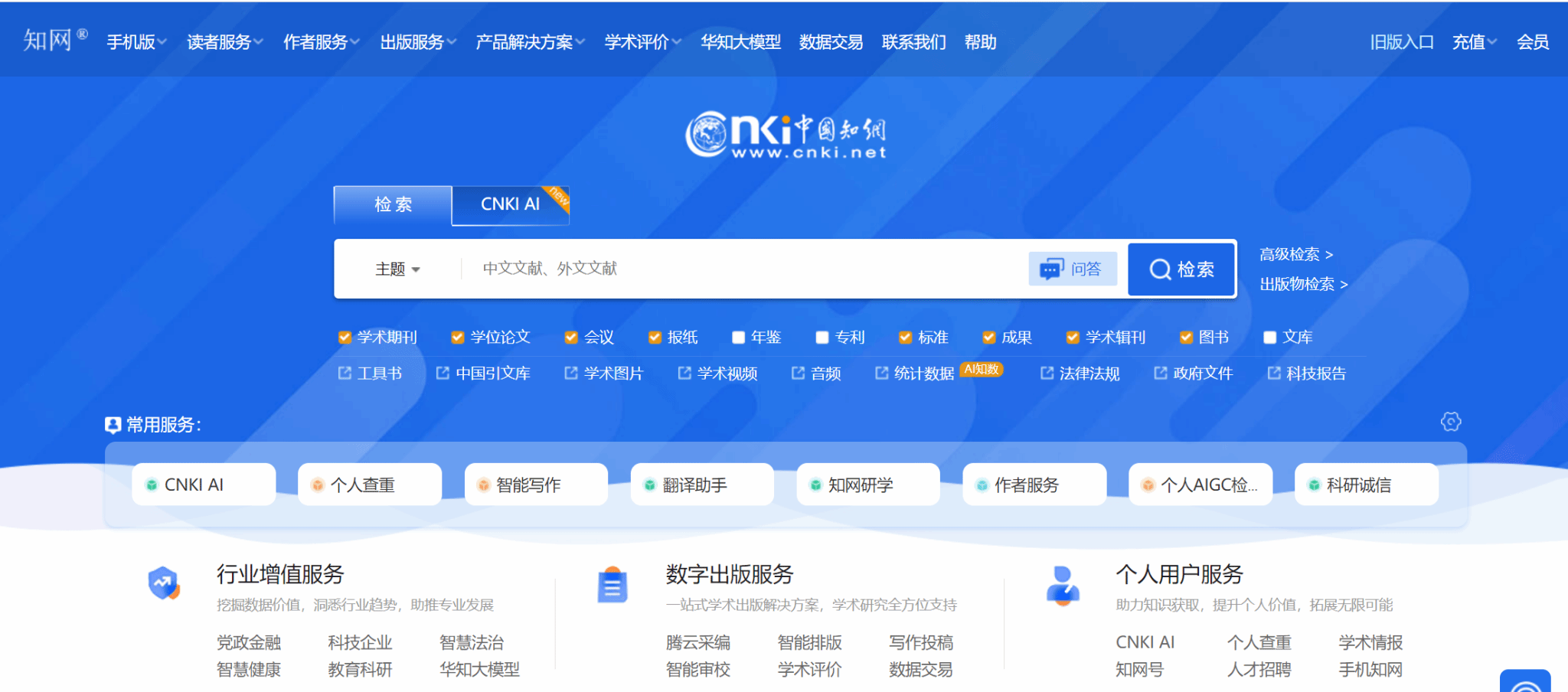The width and height of the screenshot is (1568, 692).
Task: Click the settings gear beside 常用服务
Action: (x=1450, y=422)
